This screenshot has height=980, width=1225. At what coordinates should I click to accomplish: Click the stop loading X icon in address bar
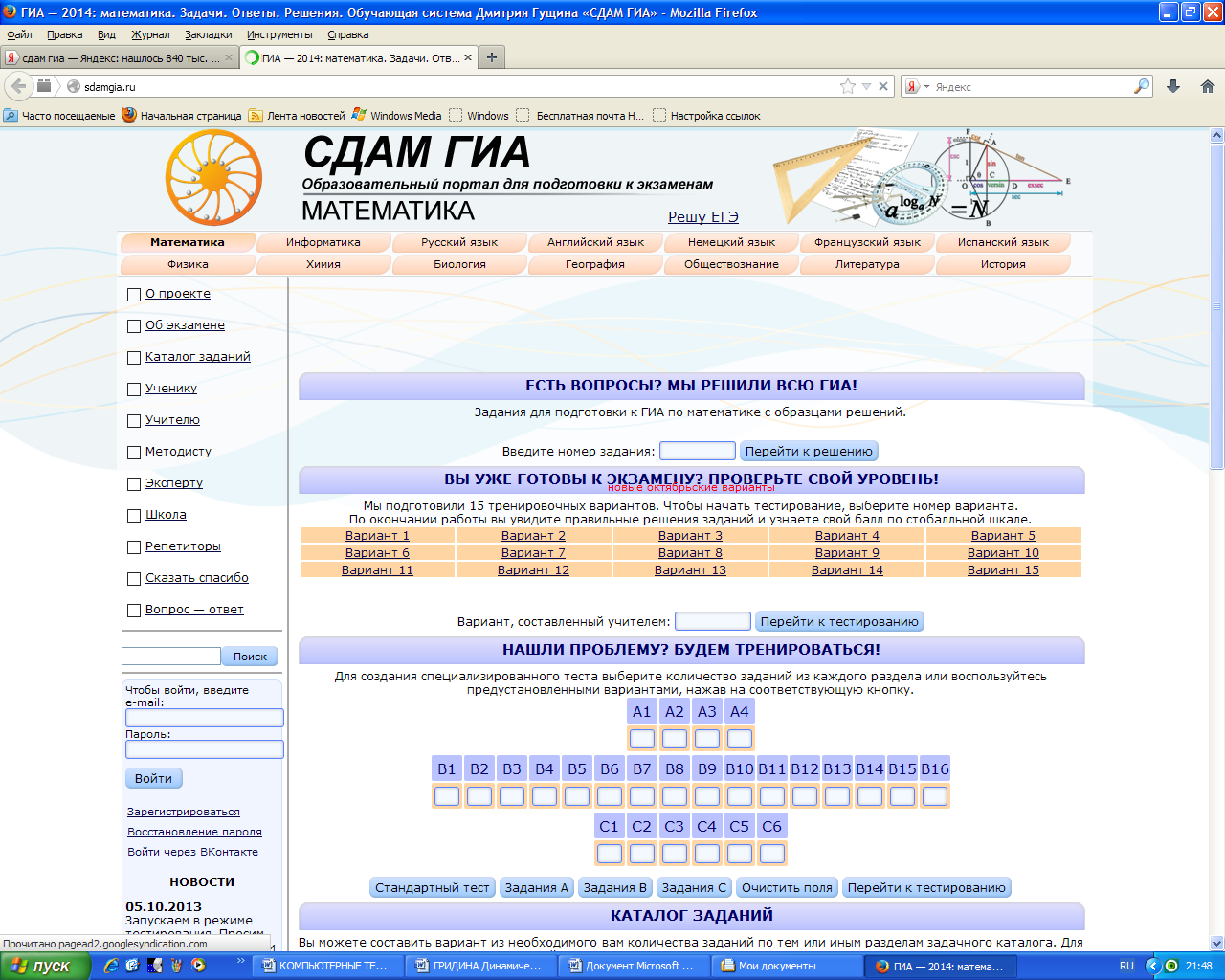click(883, 86)
